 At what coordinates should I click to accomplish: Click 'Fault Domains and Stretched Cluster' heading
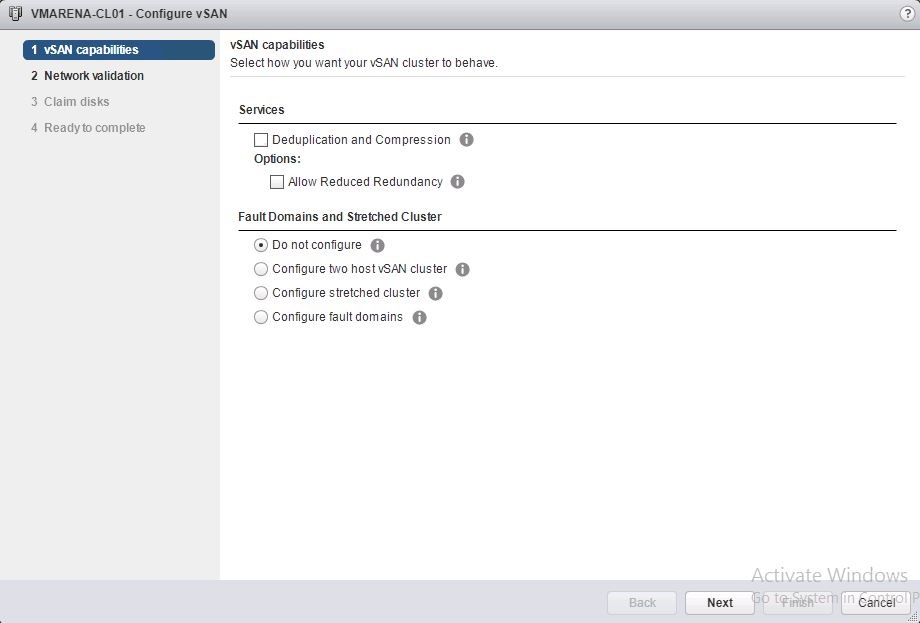[x=340, y=216]
